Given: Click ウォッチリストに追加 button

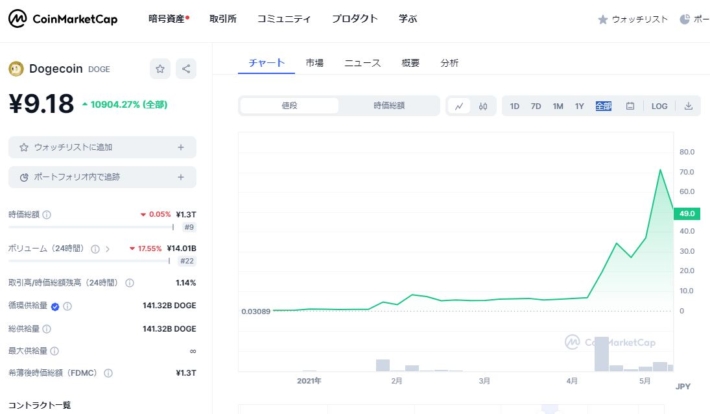Looking at the screenshot, I should [x=102, y=147].
